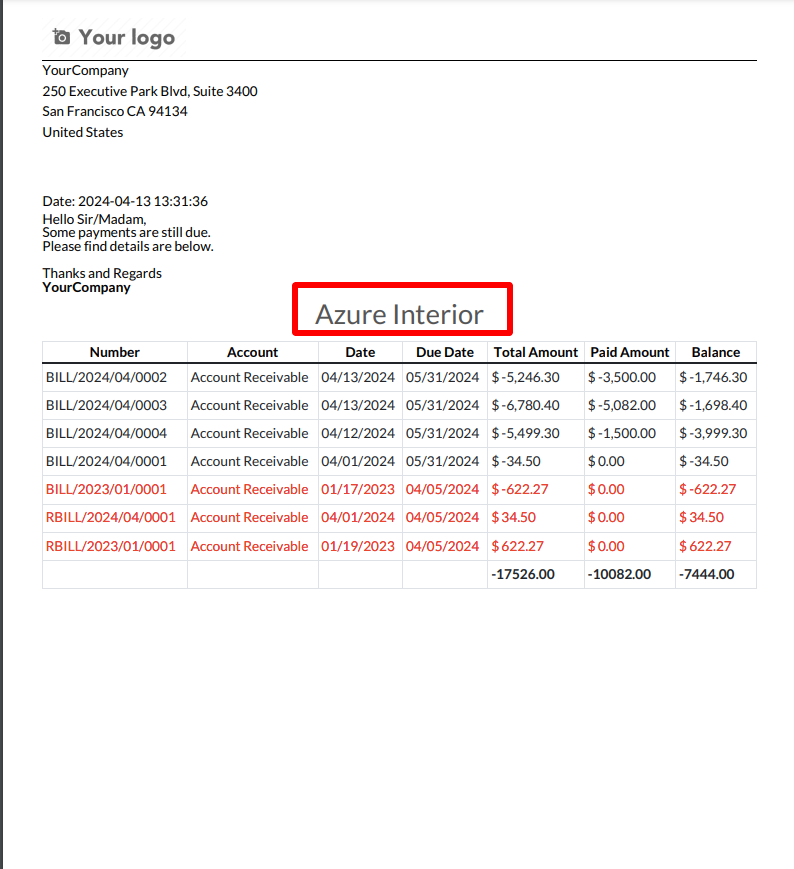
Task: Select bill number BILL/2024/04/0002
Action: pos(106,377)
